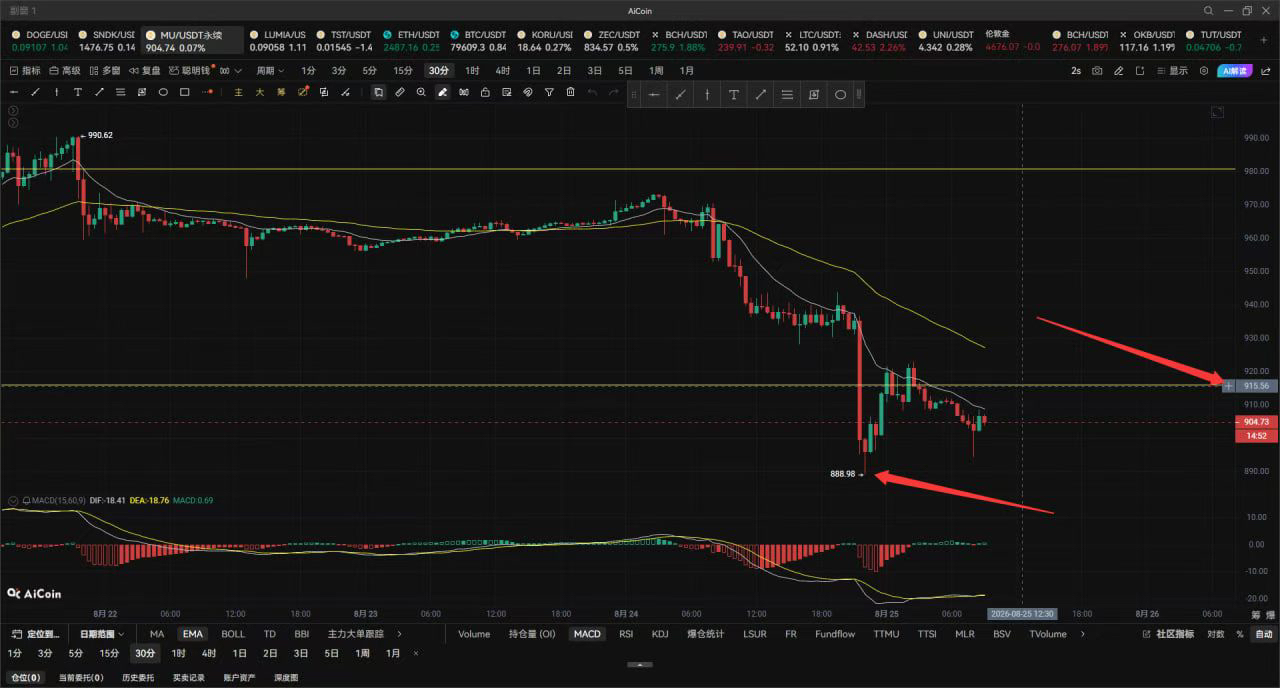The height and width of the screenshot is (688, 1280).
Task: Toggle the 对数 log scale option
Action: 1215,634
